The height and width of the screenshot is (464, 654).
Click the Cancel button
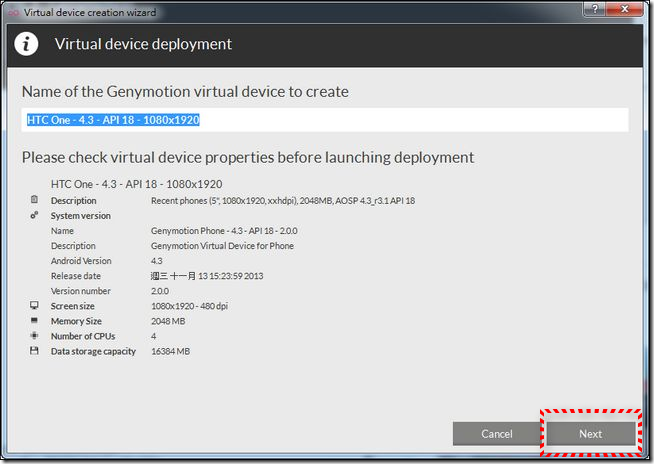tap(496, 434)
